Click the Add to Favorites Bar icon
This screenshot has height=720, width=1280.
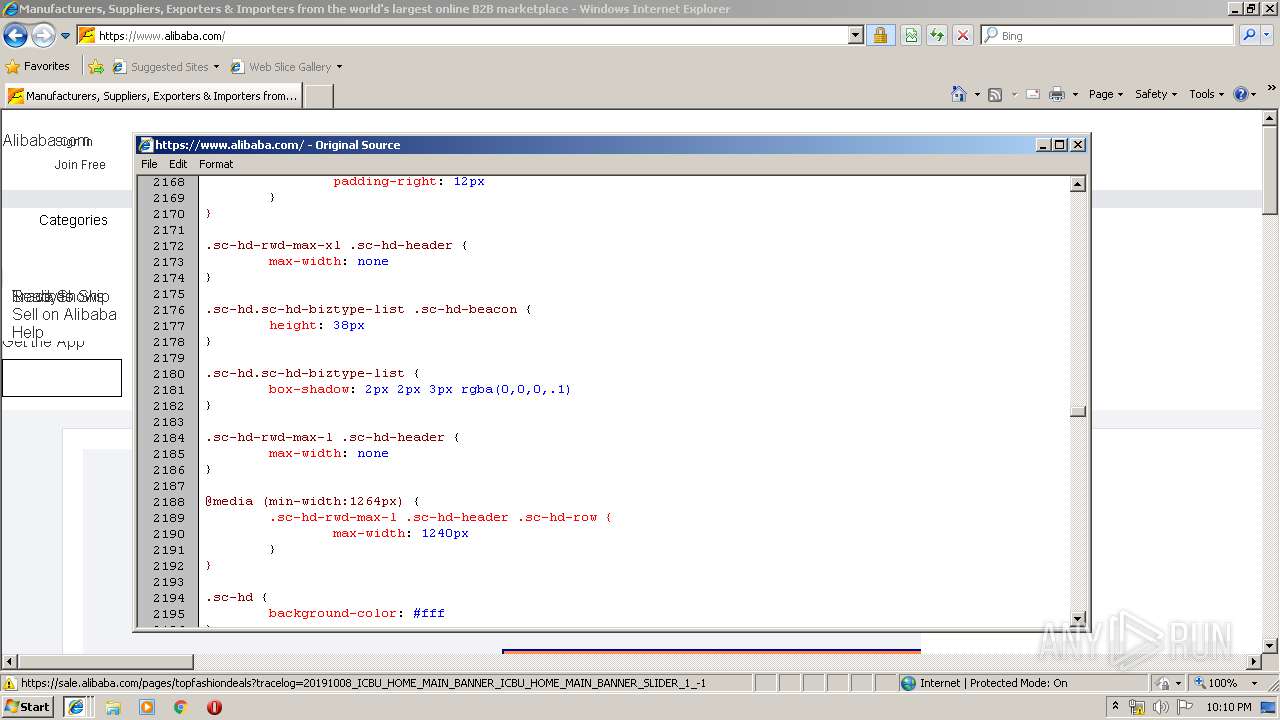96,67
